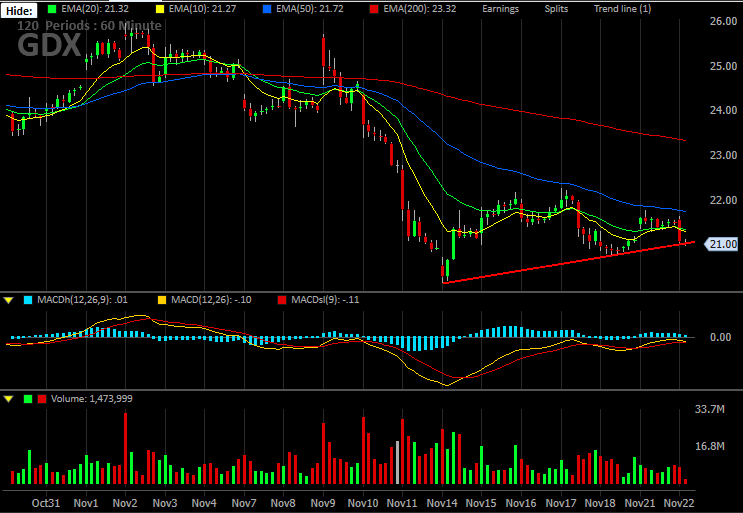Click the 25.00 price axis label

click(x=724, y=66)
